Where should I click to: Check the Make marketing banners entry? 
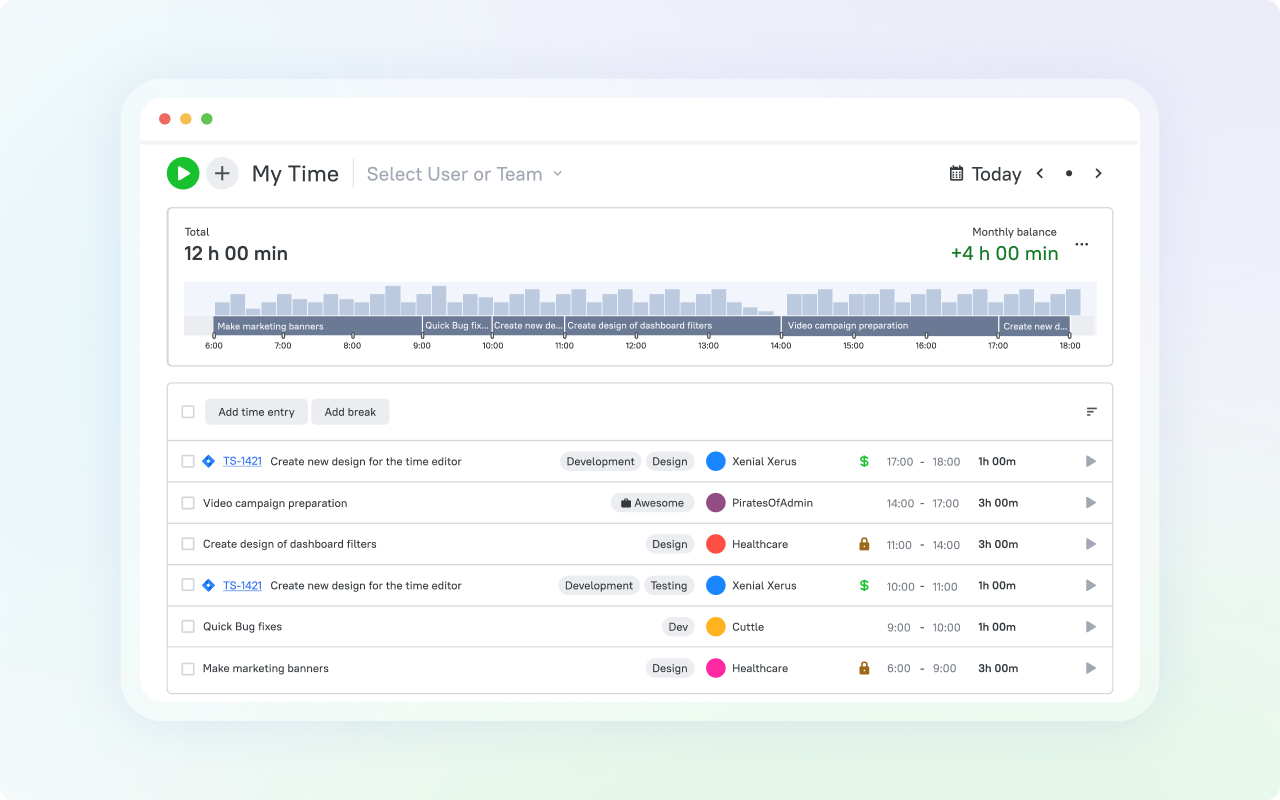click(188, 668)
